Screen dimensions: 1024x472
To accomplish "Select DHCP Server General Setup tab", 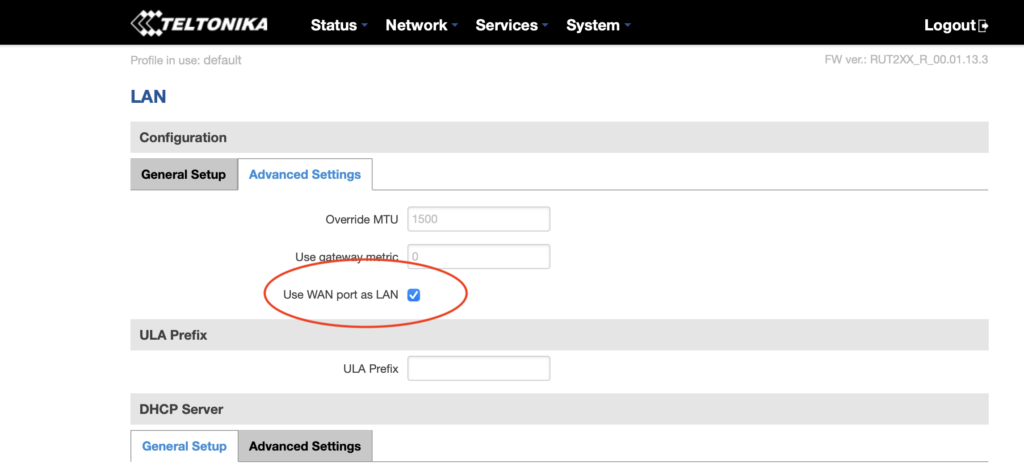I will 184,446.
